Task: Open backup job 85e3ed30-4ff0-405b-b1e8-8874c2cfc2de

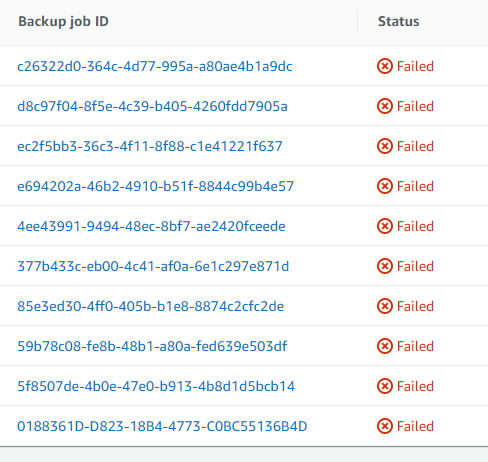Action: 150,306
